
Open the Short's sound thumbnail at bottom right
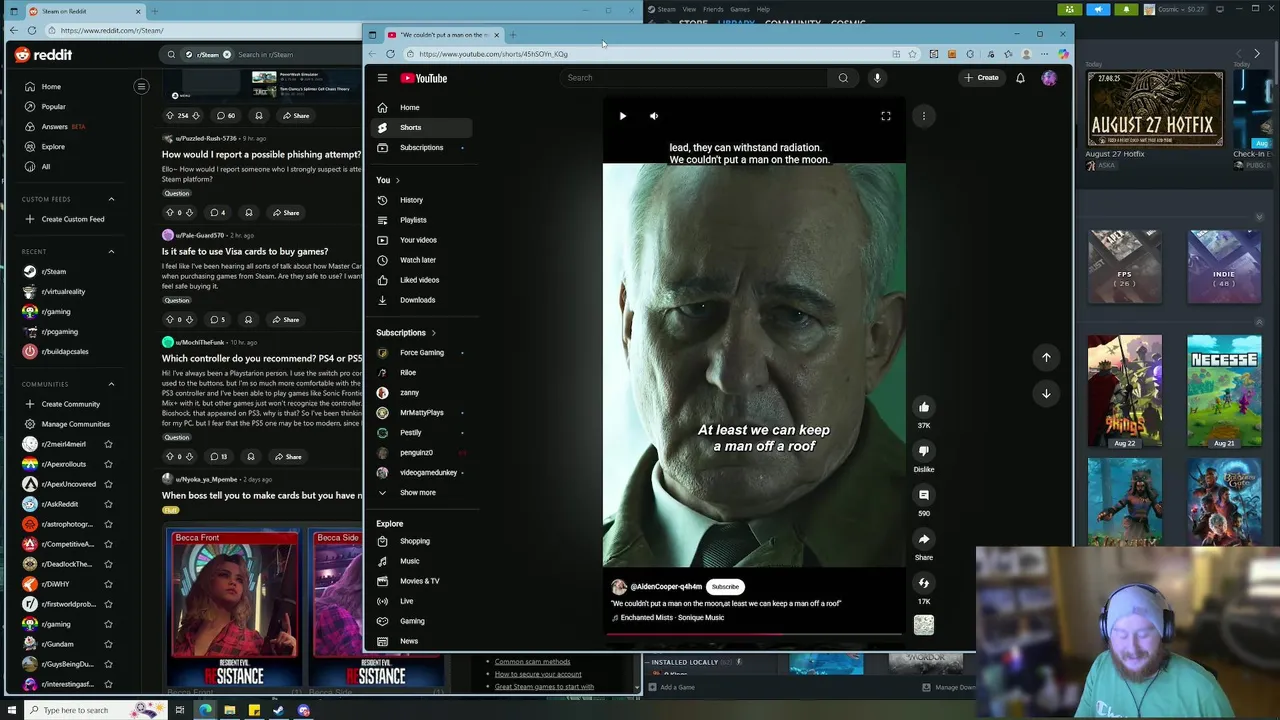point(924,625)
